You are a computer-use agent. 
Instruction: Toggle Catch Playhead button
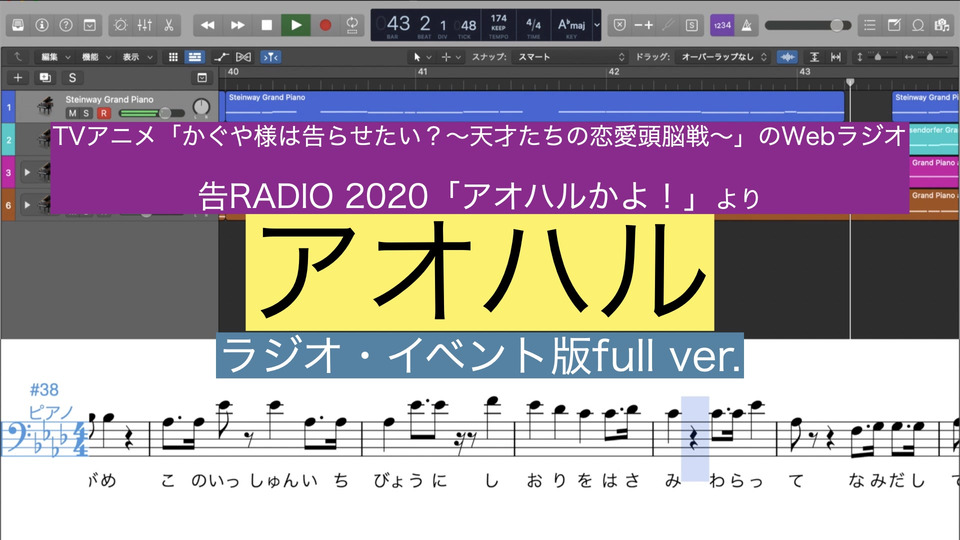(x=270, y=57)
